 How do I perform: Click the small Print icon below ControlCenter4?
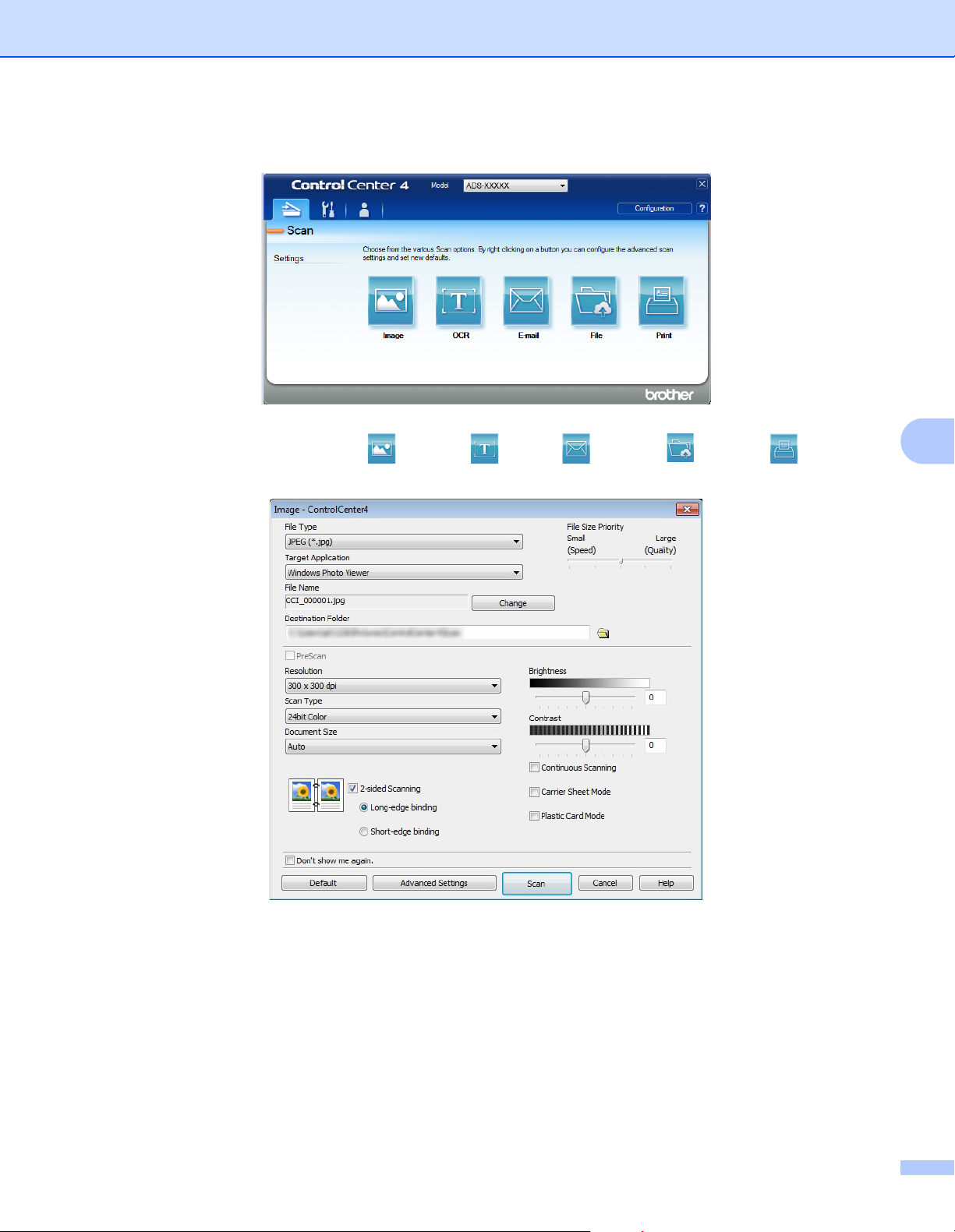[783, 449]
